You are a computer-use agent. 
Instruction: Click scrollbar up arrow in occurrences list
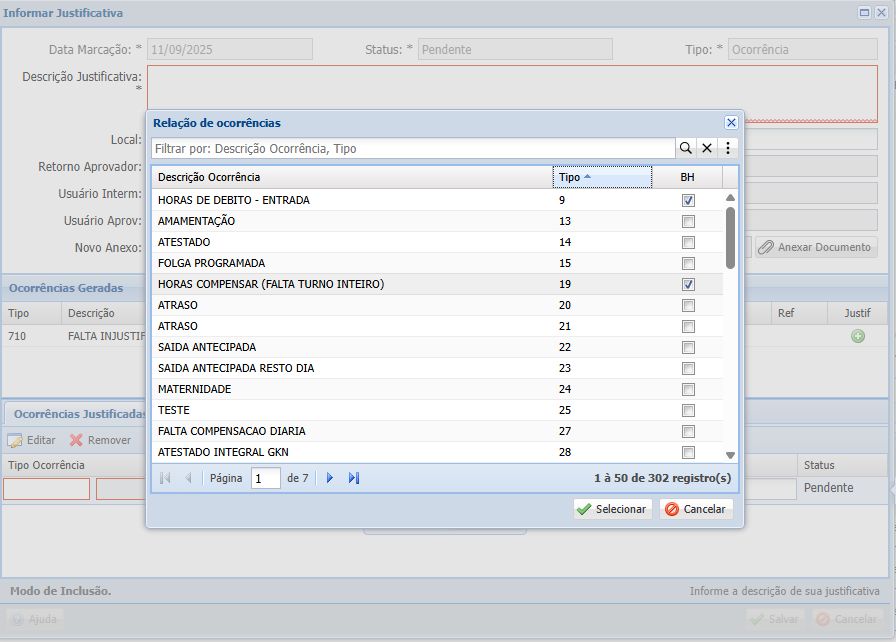(730, 198)
